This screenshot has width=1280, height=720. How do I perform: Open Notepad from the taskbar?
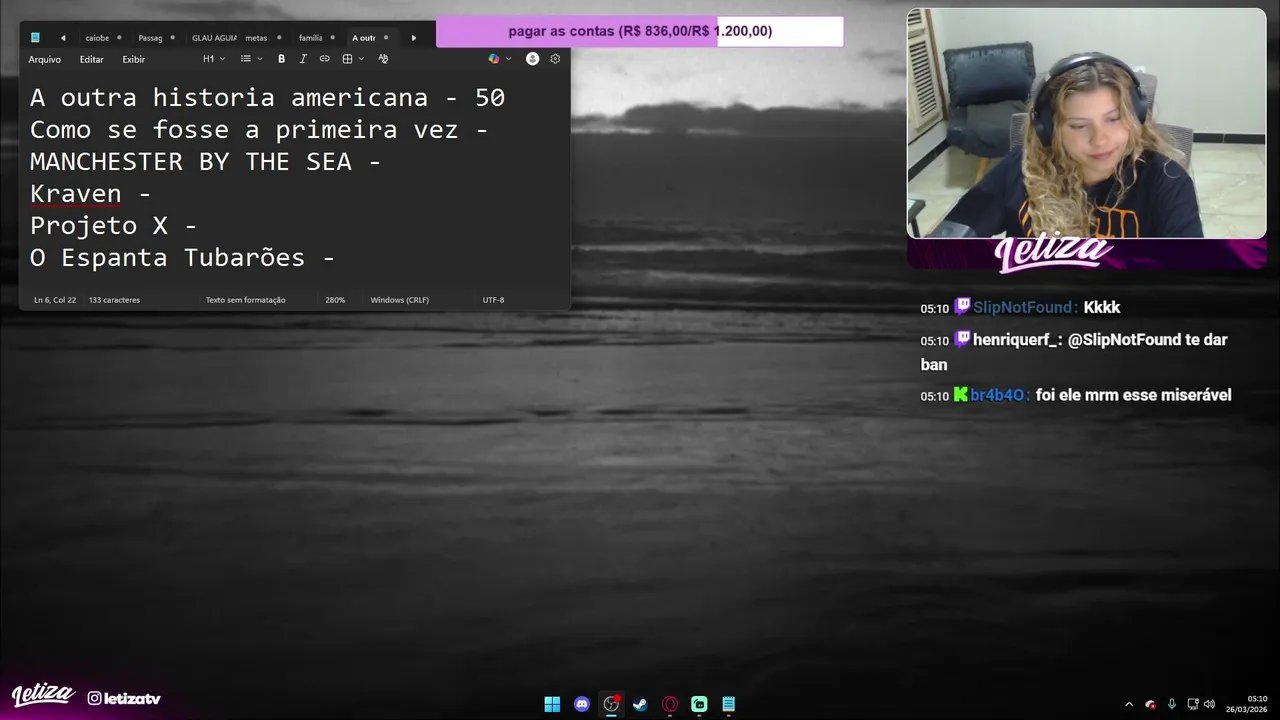729,704
